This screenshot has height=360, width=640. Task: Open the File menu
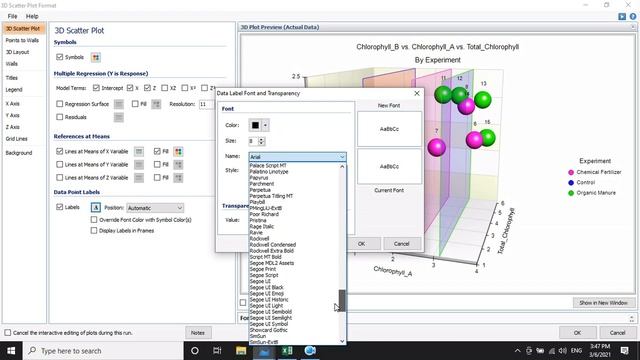click(x=12, y=16)
